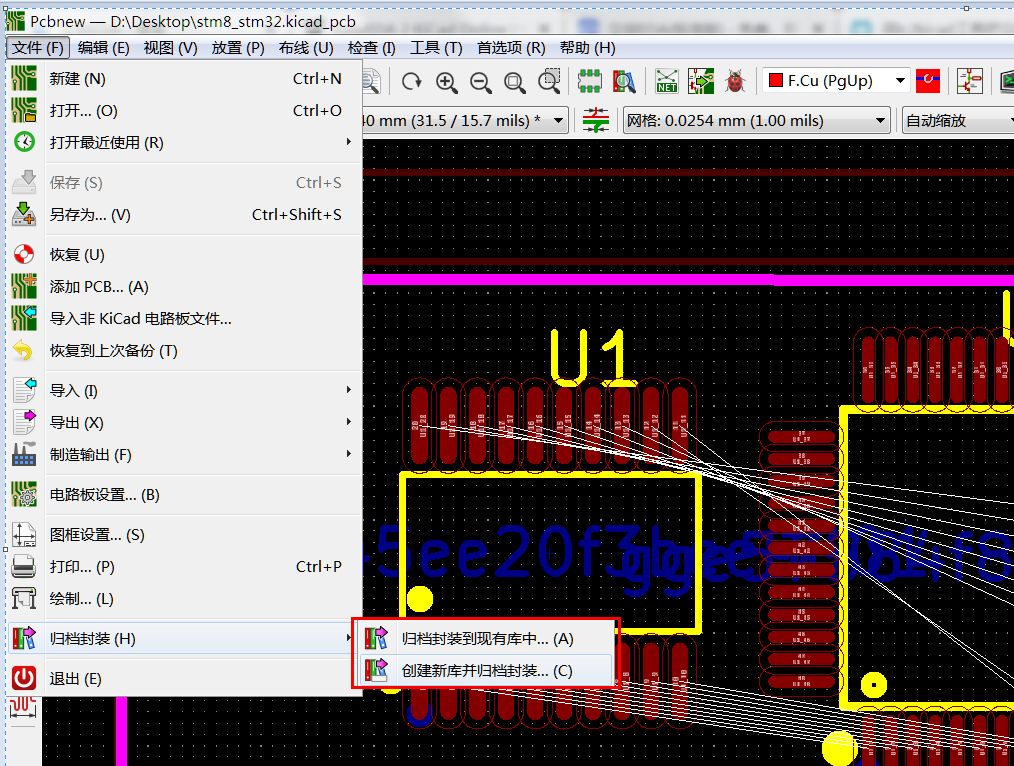Click the 电路板设置 gear board icon
1014x766 pixels.
click(24, 495)
